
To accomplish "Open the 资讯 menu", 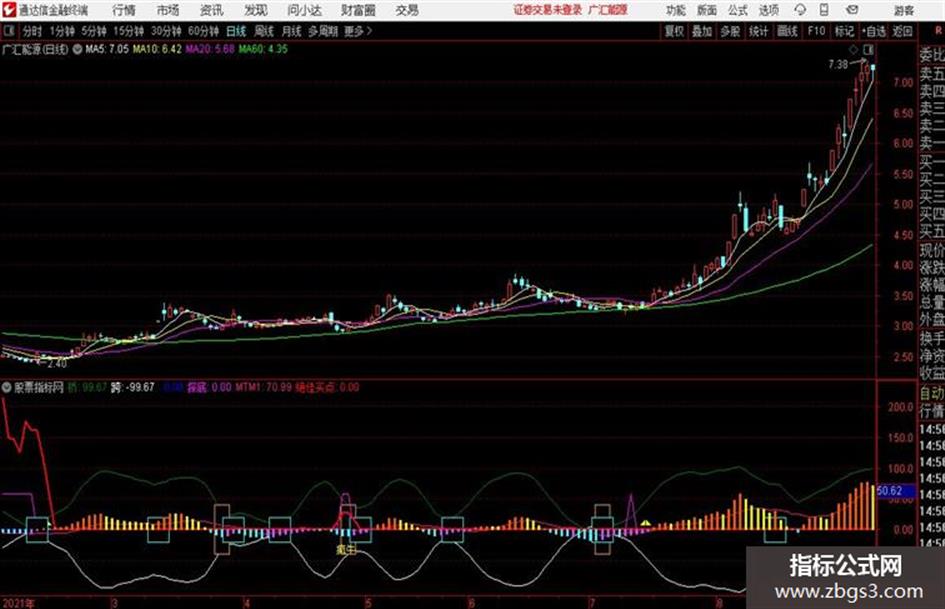I will tap(211, 10).
